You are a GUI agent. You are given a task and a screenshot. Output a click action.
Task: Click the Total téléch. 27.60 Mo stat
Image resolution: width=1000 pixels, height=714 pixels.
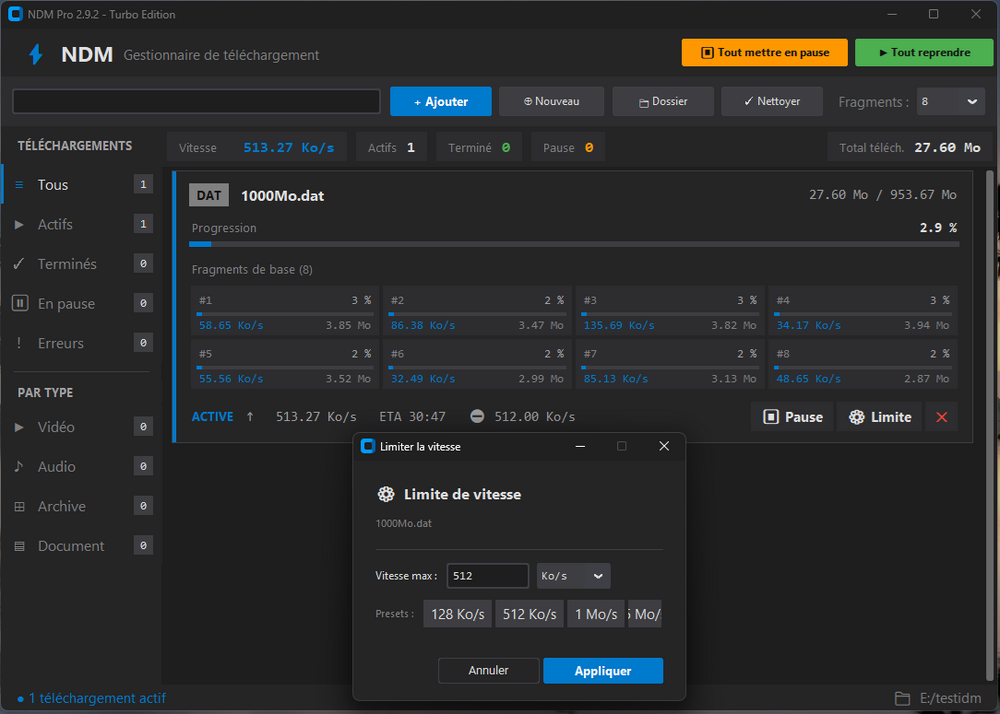910,147
